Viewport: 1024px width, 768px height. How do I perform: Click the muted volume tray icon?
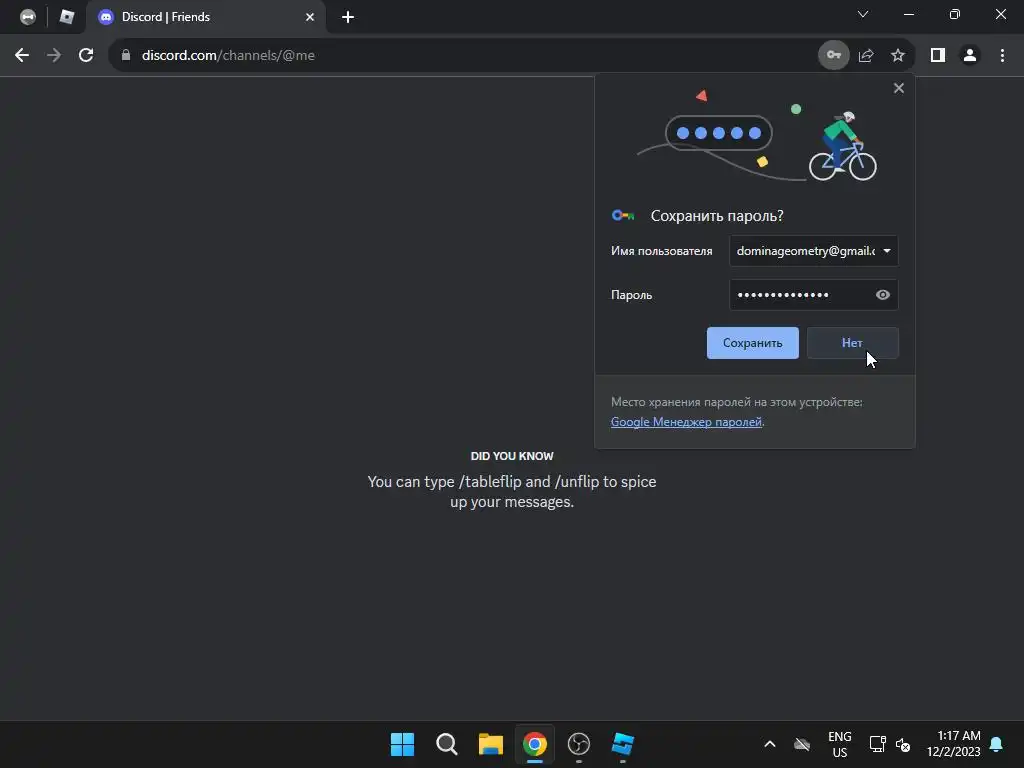pyautogui.click(x=903, y=744)
